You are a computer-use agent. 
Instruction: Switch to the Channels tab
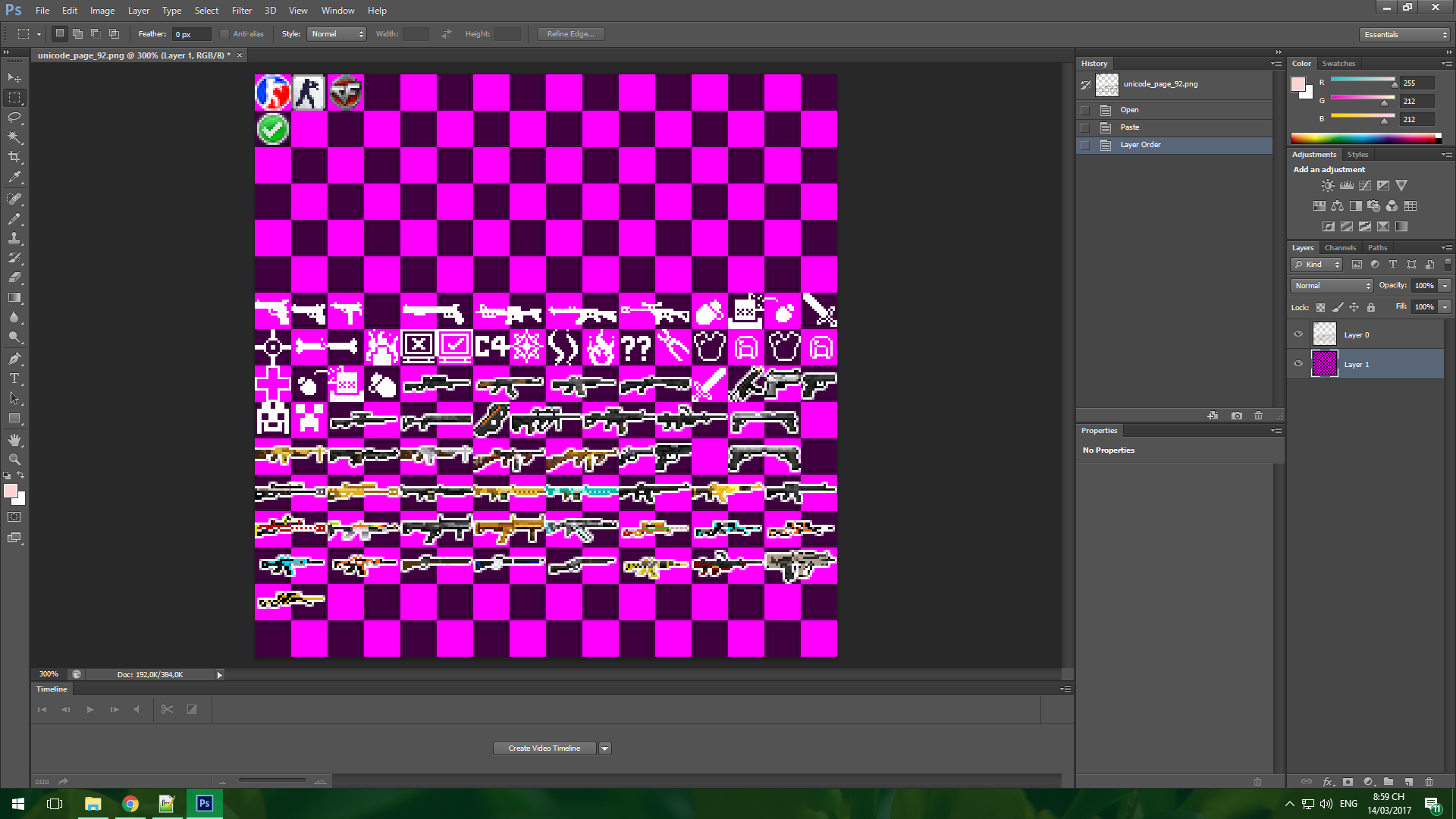tap(1340, 248)
